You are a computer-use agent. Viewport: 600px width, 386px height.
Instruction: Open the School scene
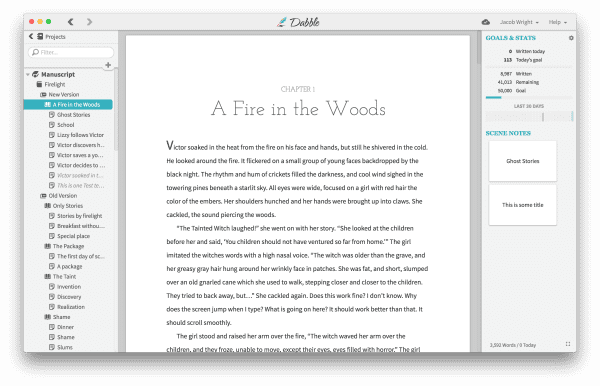pyautogui.click(x=65, y=125)
